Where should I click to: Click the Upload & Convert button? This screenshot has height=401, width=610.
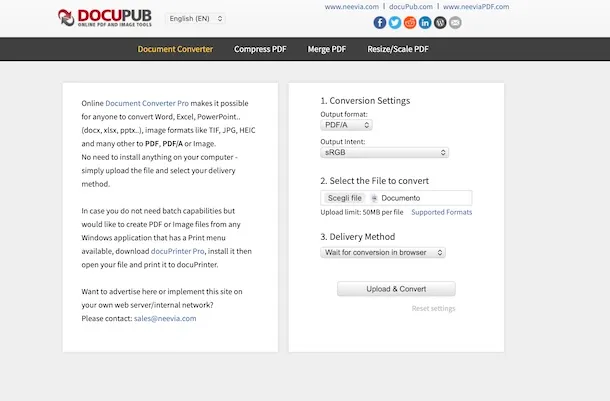[x=396, y=289]
